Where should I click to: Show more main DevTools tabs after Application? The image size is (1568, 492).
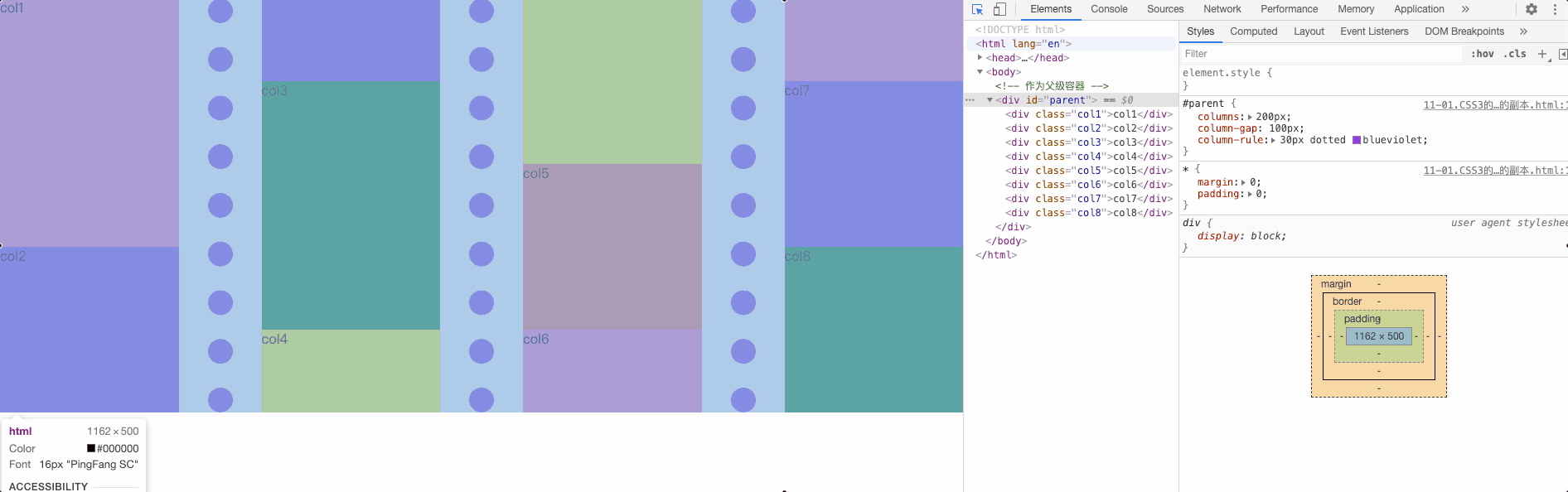click(x=1465, y=9)
